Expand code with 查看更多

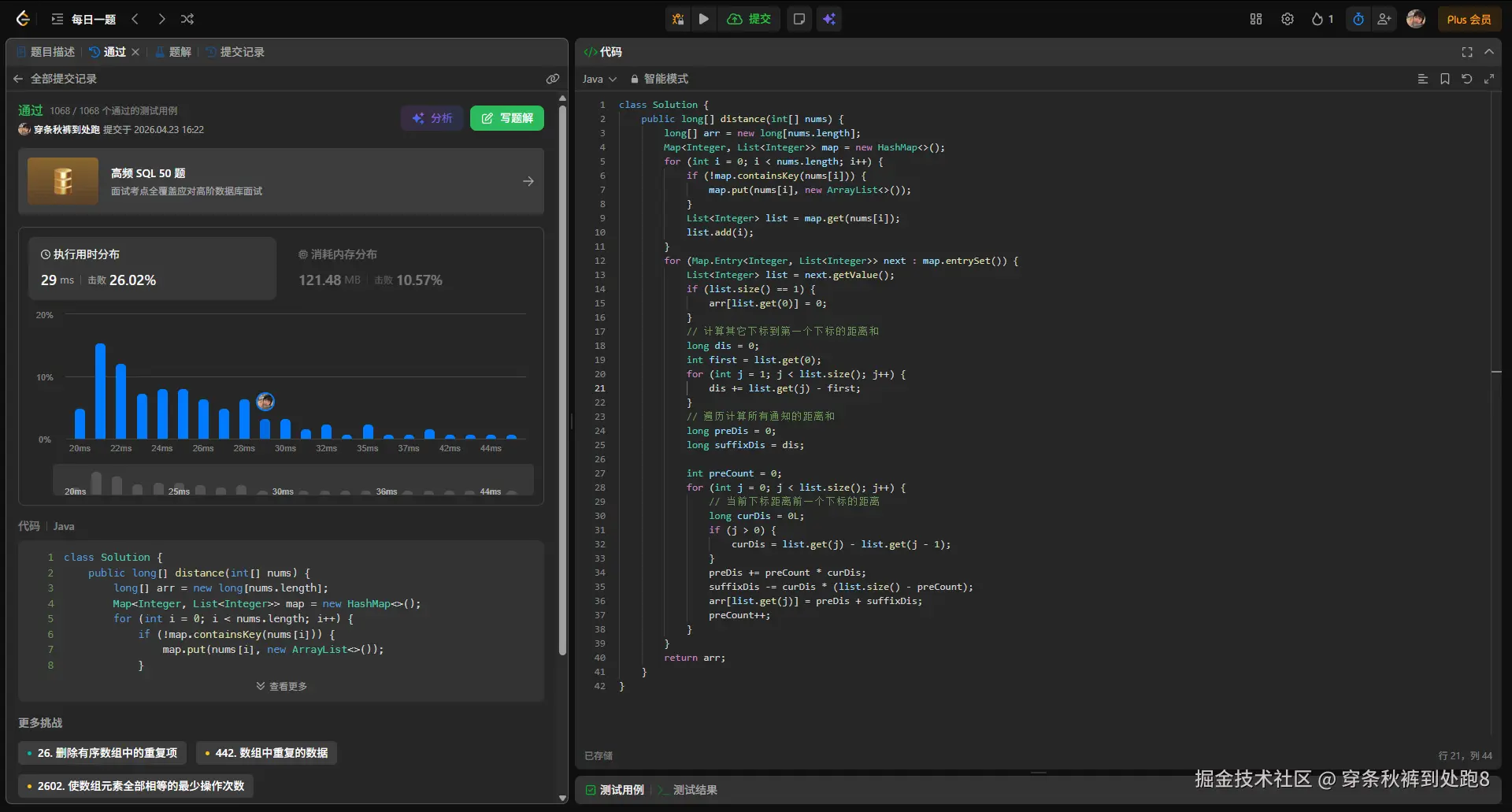281,686
